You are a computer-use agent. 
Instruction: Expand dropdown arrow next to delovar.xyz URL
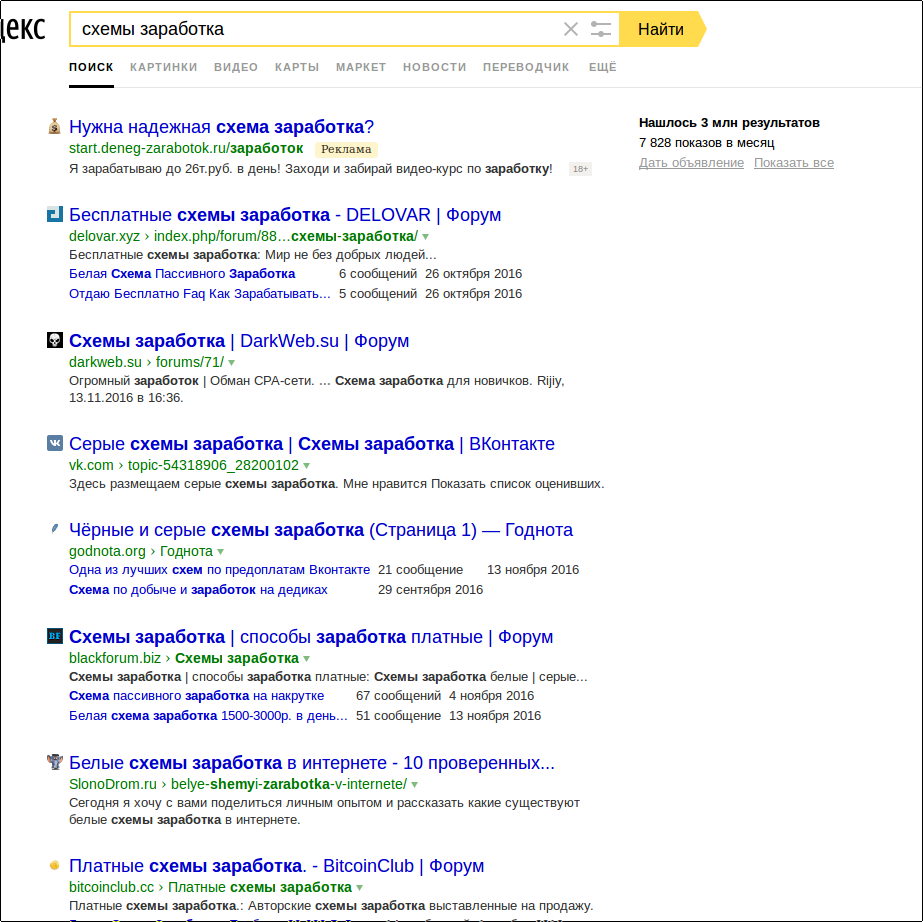(426, 237)
